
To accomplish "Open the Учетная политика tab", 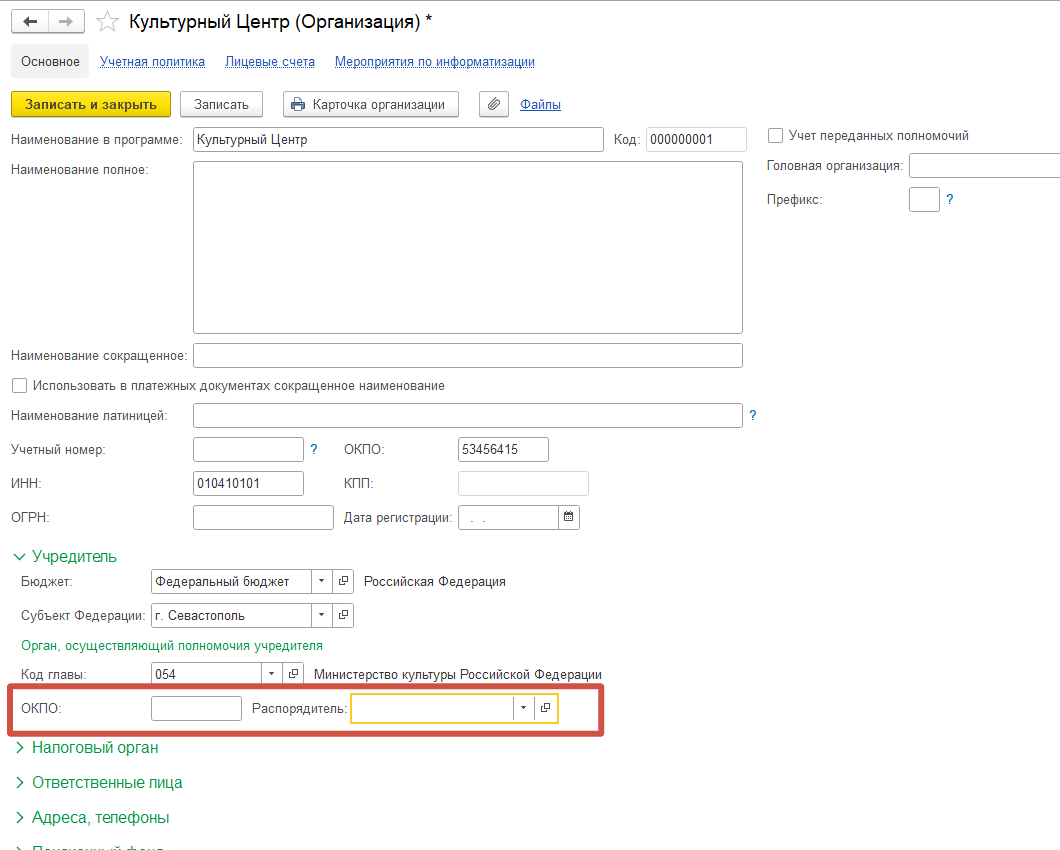I will click(152, 62).
